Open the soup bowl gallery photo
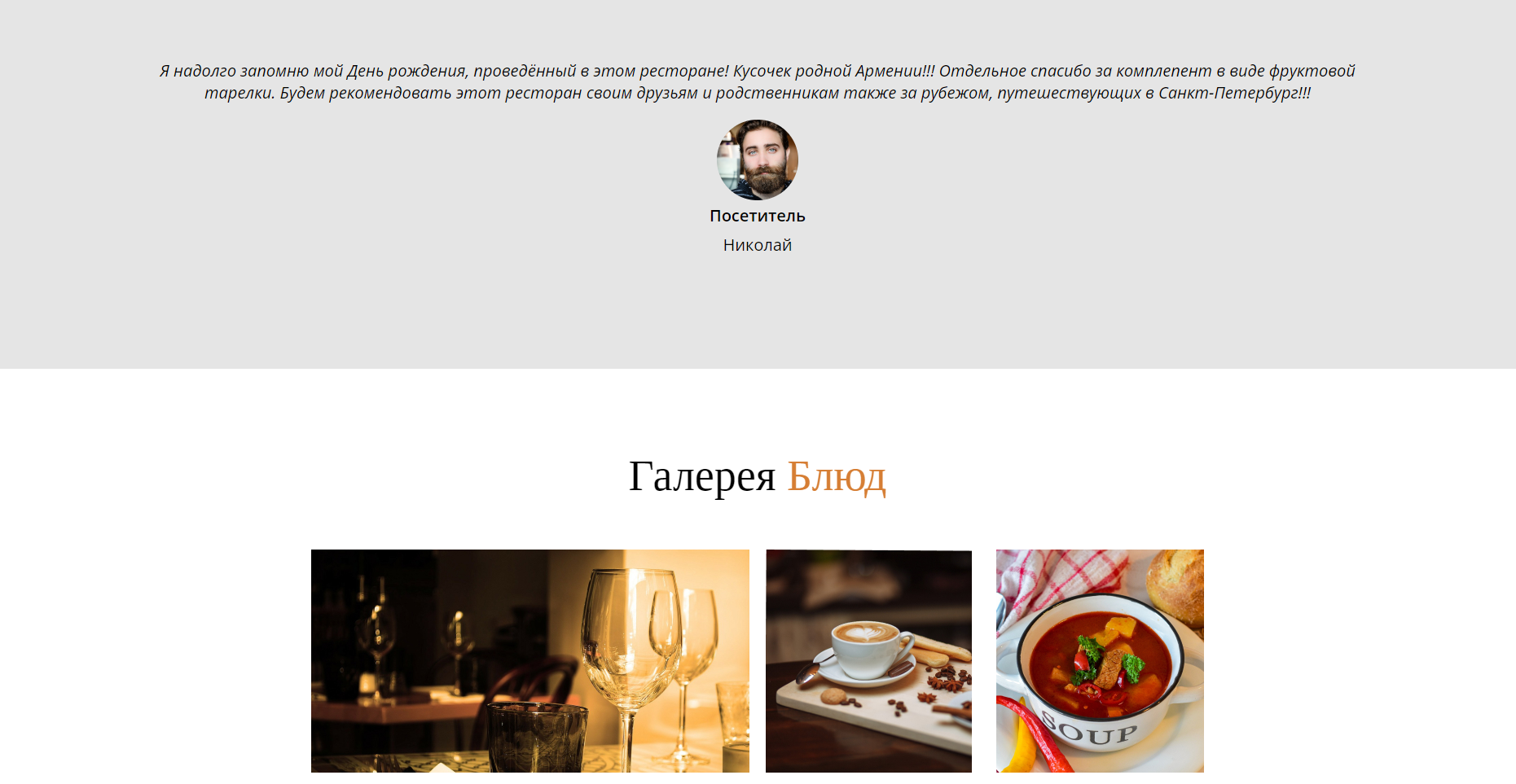Screen dimensions: 1516x784 click(1100, 661)
